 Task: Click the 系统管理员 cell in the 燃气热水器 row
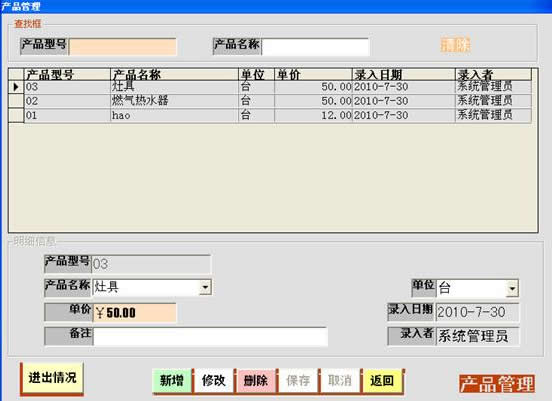tap(494, 101)
